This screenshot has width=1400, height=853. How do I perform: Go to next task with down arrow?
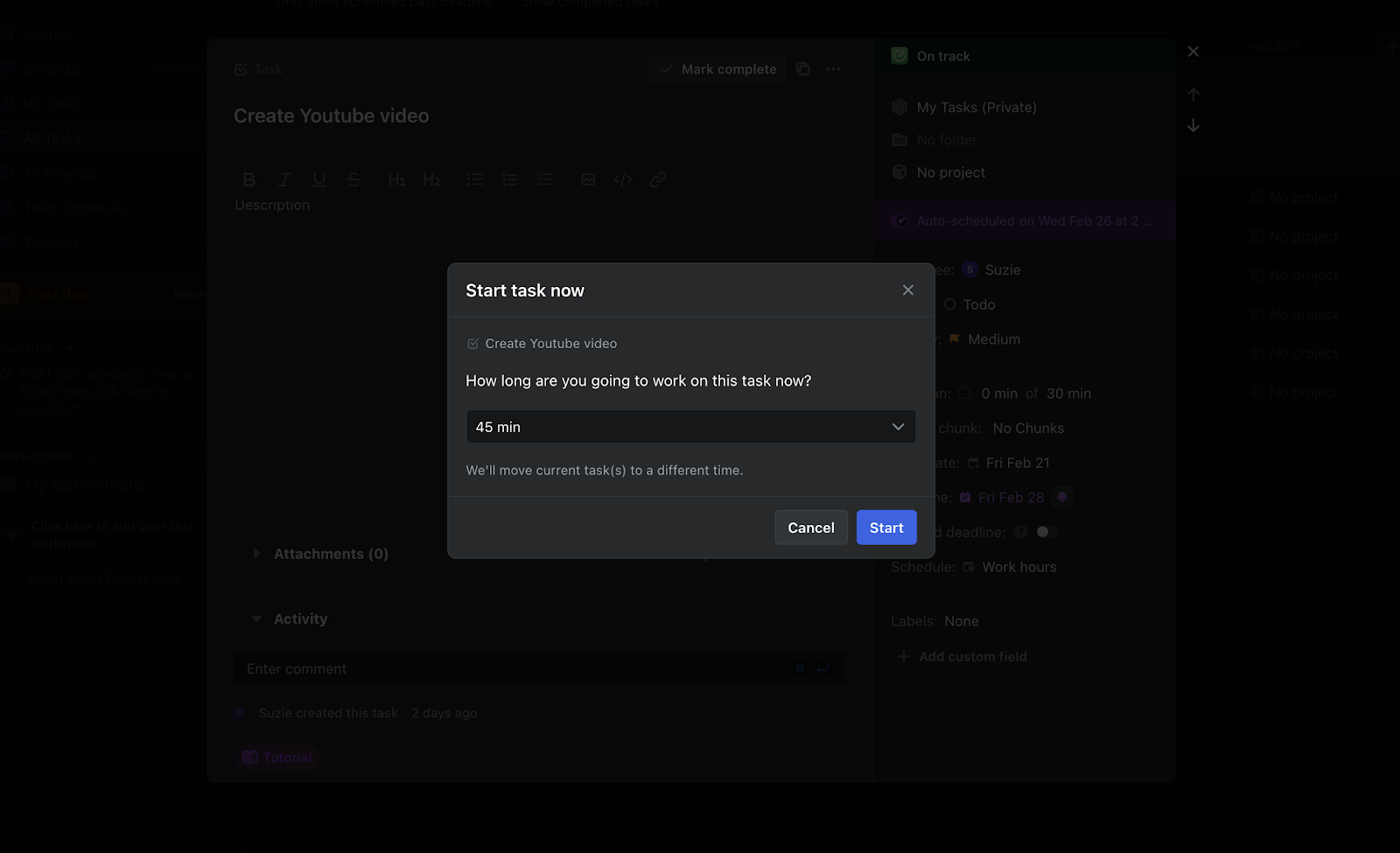coord(1193,126)
